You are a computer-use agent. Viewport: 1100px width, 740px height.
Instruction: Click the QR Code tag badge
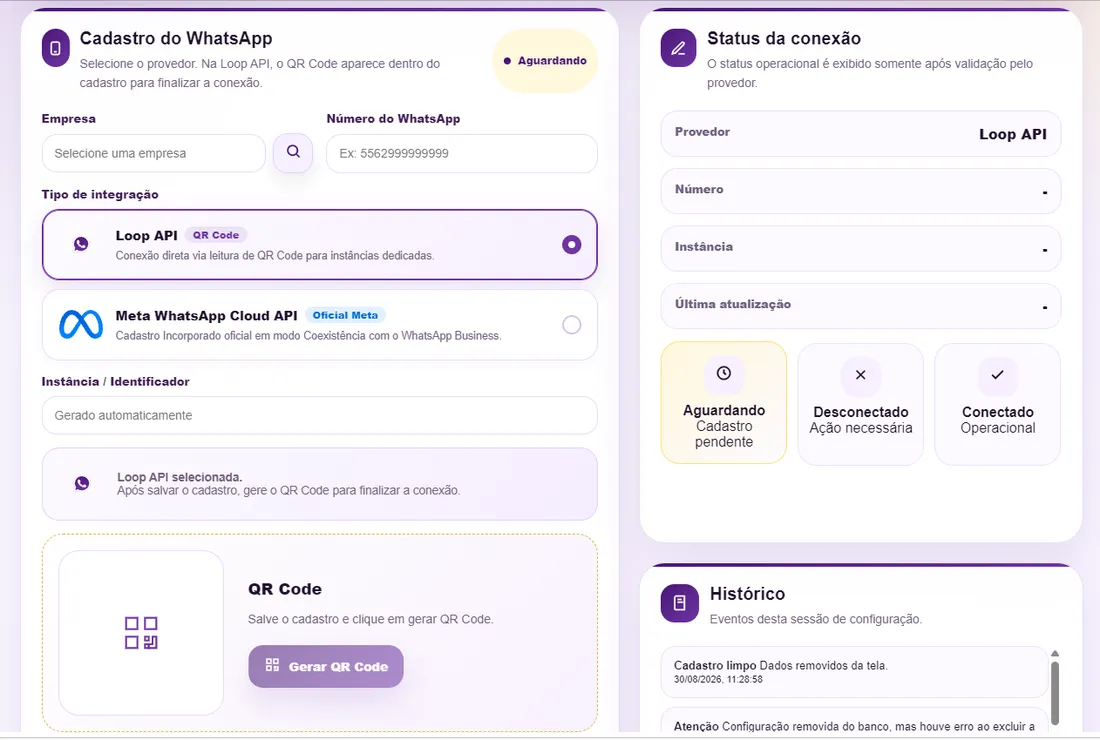pos(216,235)
